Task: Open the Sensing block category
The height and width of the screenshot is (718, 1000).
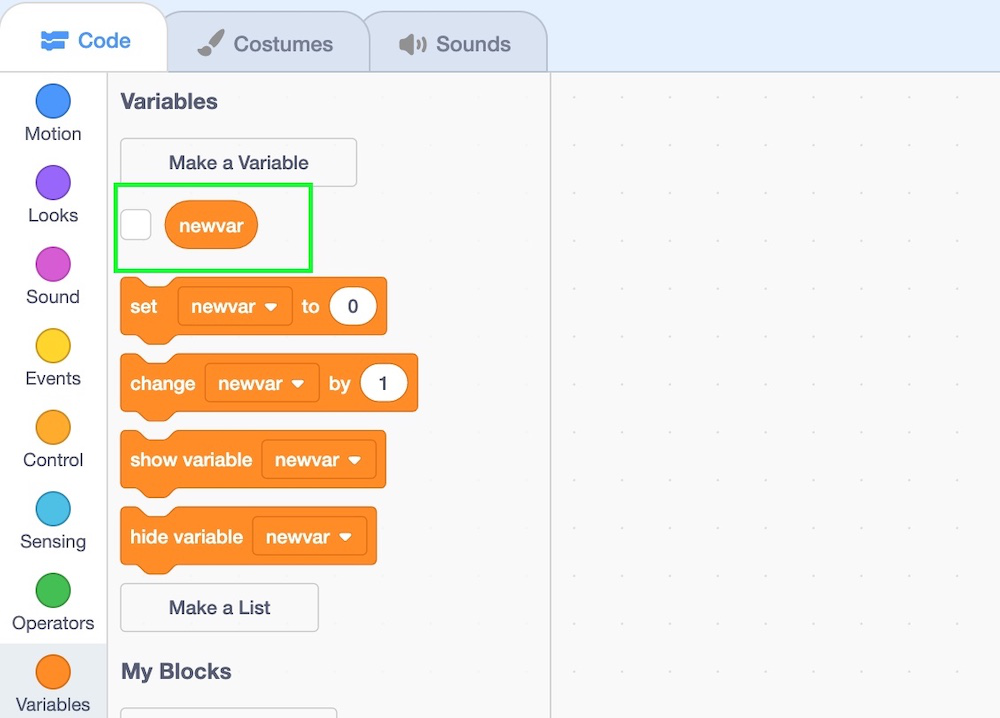Action: 53,522
